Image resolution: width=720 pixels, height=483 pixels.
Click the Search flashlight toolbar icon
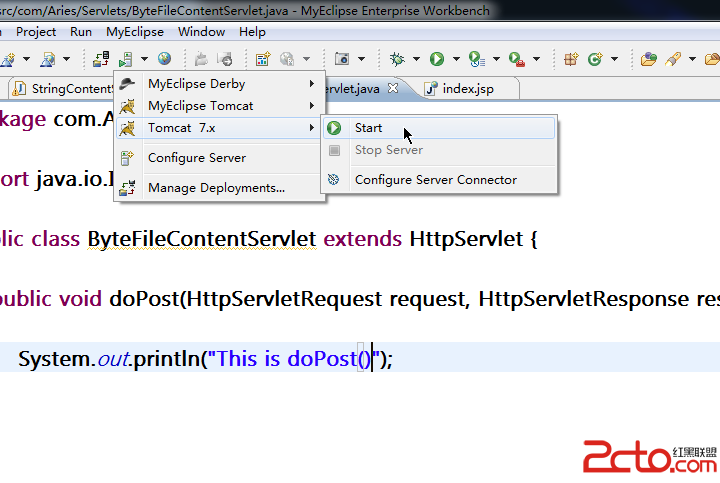click(x=673, y=59)
